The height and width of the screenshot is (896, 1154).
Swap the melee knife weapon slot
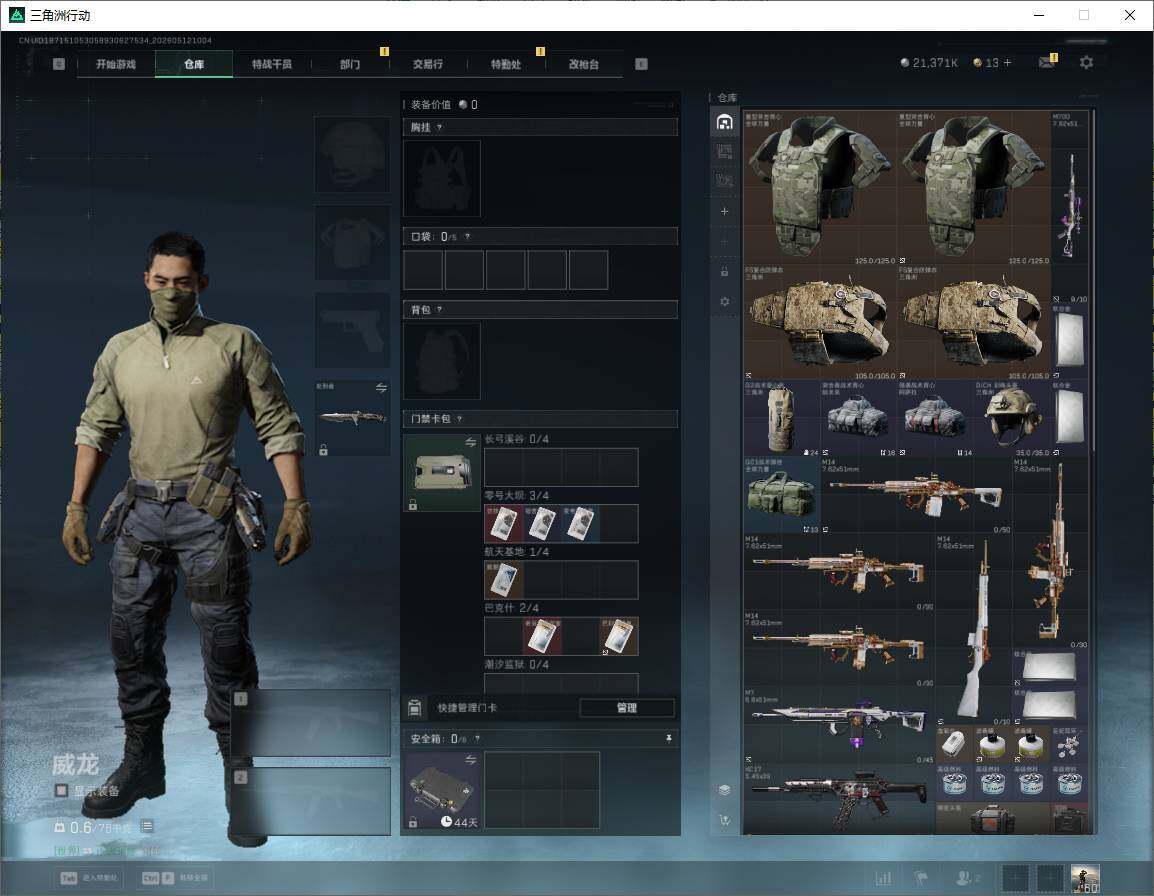(381, 388)
